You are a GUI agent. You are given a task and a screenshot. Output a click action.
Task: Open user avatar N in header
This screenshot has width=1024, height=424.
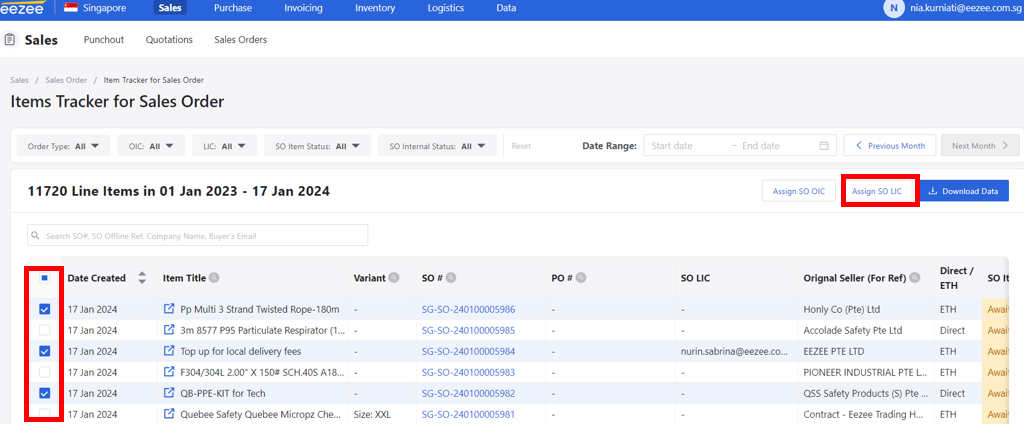[893, 8]
